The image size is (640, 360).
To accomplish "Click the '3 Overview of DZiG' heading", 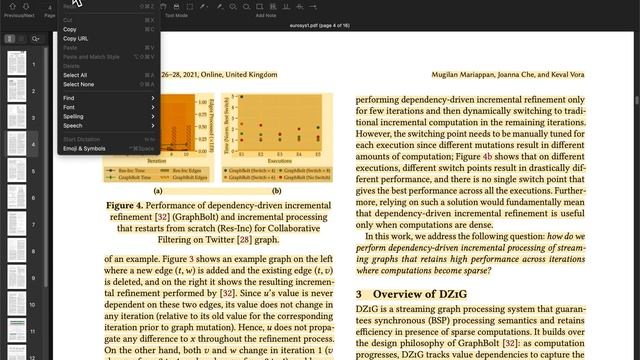I will [411, 294].
